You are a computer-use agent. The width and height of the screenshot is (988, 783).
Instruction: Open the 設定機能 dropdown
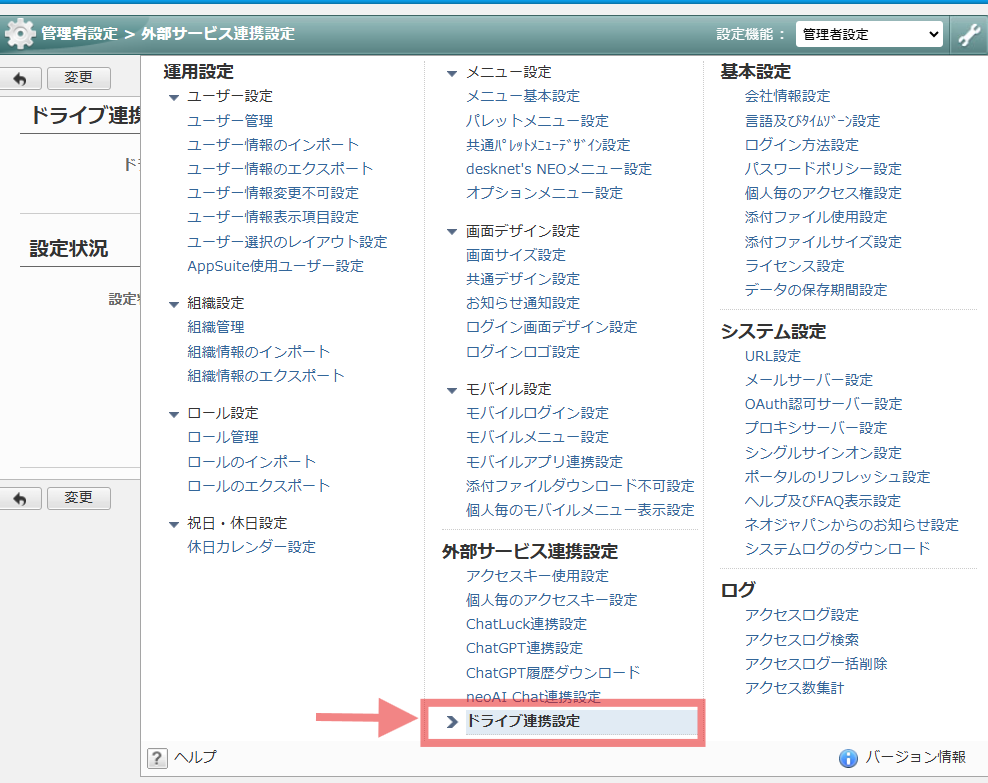[x=869, y=34]
